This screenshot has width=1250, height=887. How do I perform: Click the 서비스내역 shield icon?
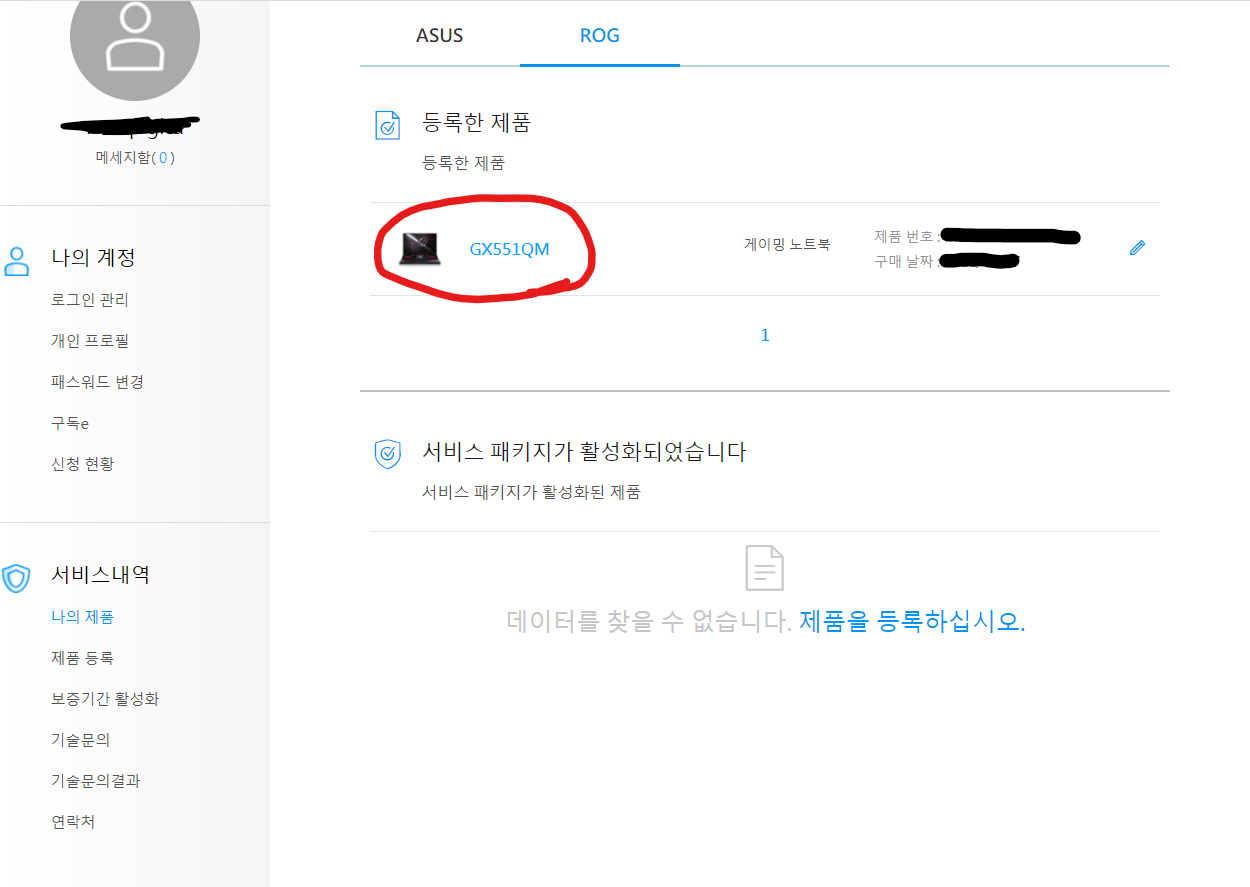click(17, 578)
